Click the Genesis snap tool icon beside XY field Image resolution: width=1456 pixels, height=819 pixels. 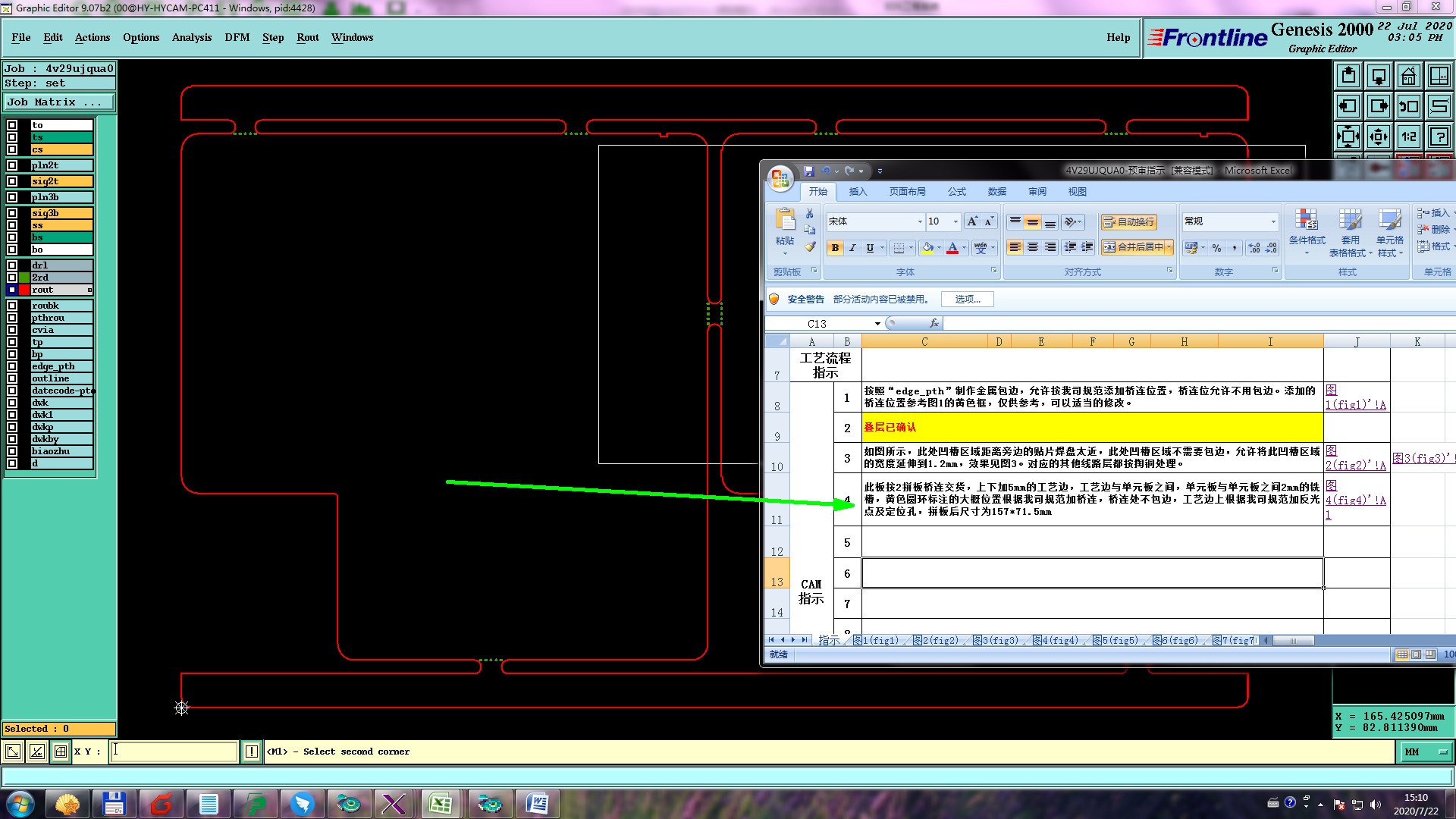(60, 752)
